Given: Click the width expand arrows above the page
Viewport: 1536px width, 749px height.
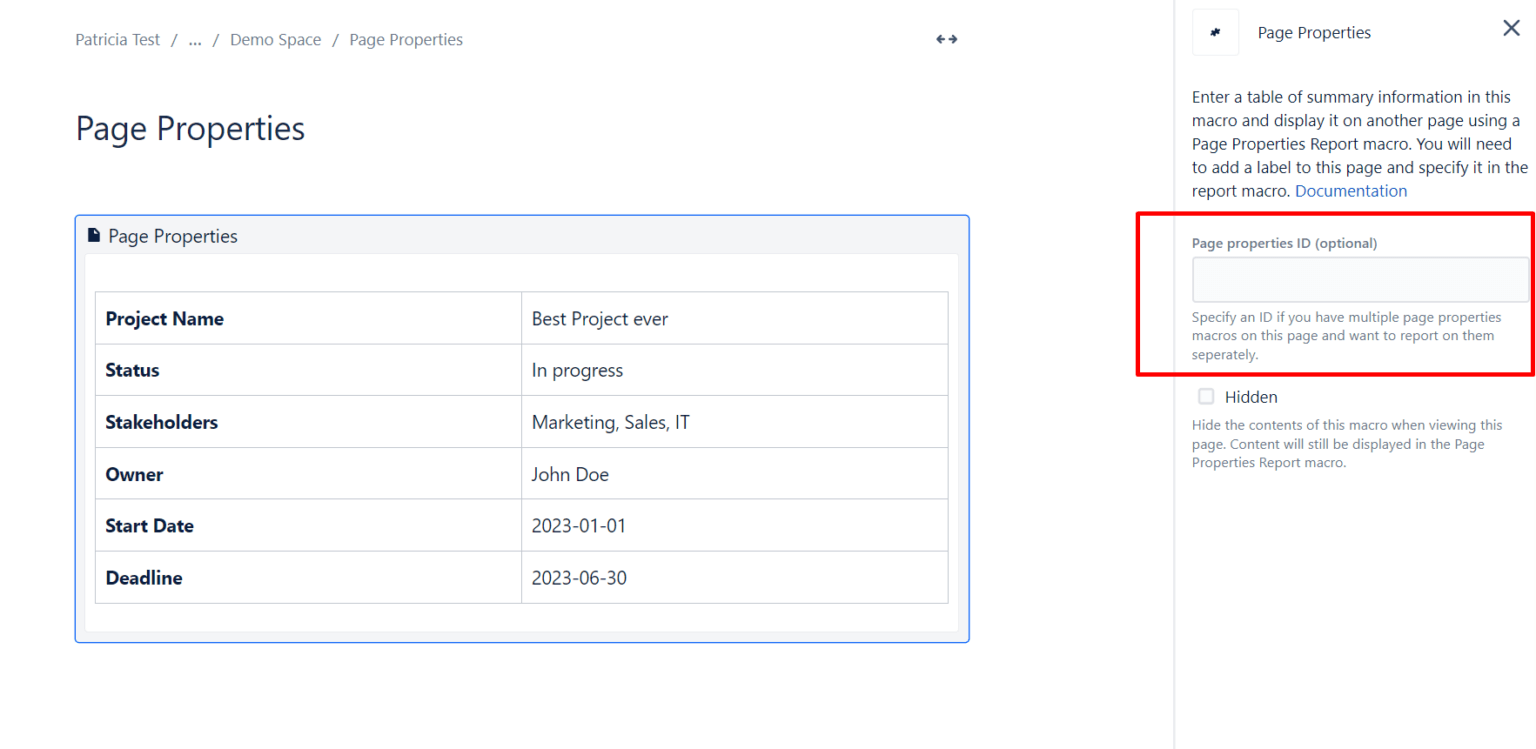Looking at the screenshot, I should [945, 38].
